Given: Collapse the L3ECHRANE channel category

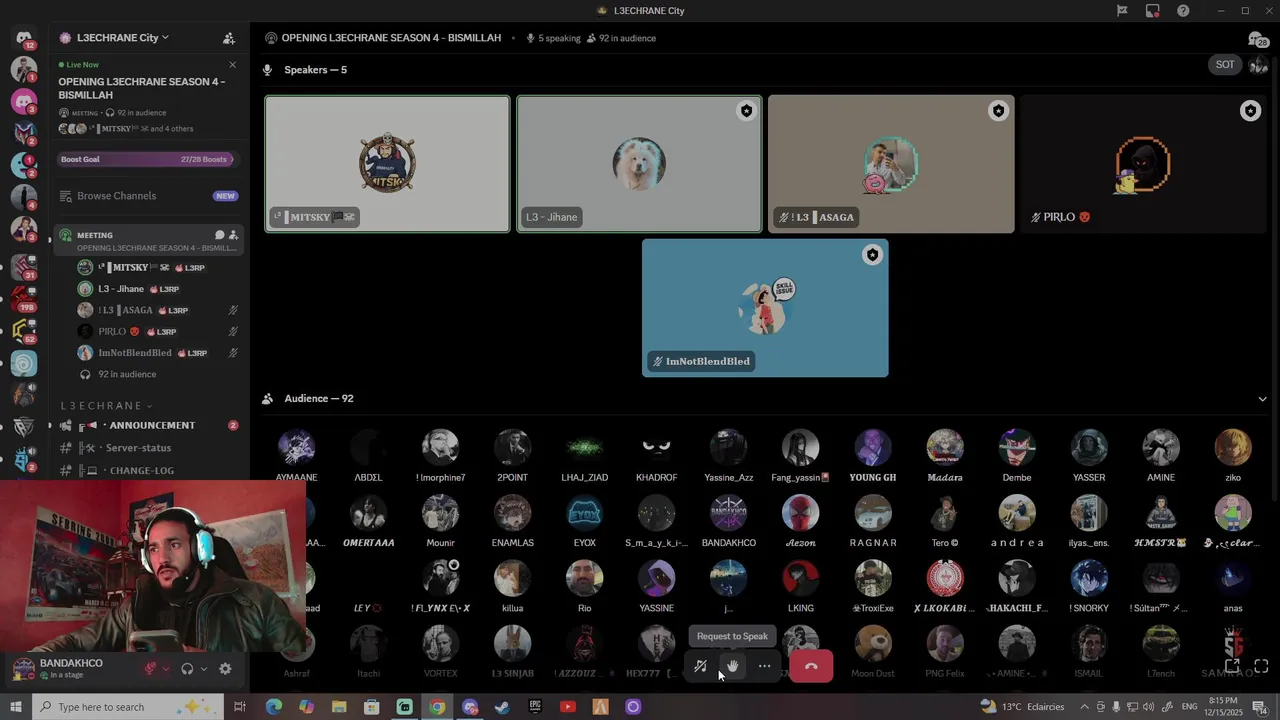Looking at the screenshot, I should (106, 406).
